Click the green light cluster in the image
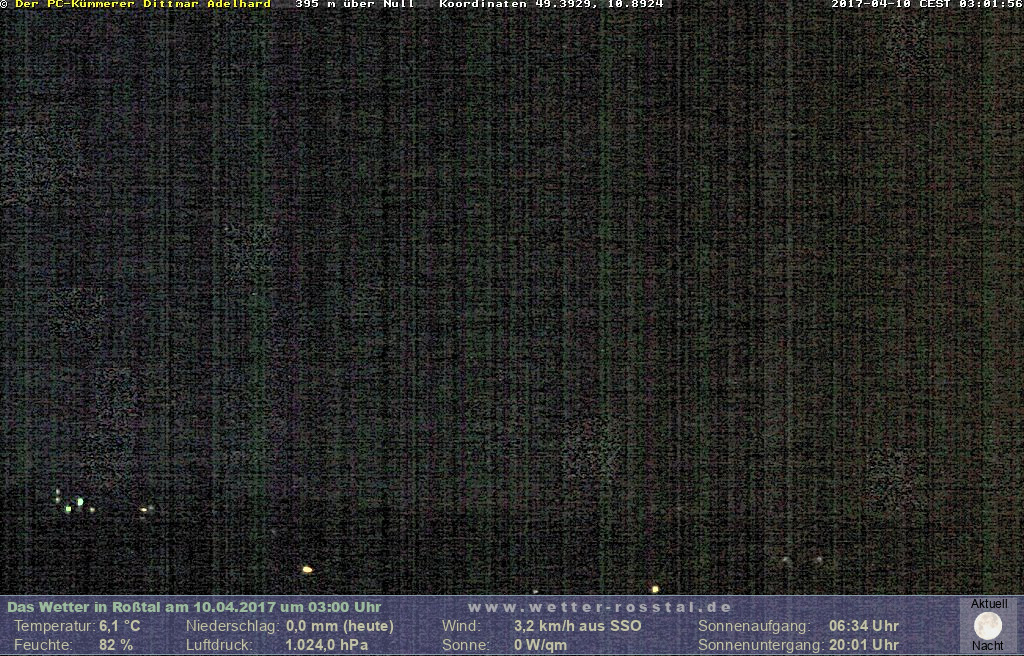Image resolution: width=1024 pixels, height=656 pixels. (73, 503)
